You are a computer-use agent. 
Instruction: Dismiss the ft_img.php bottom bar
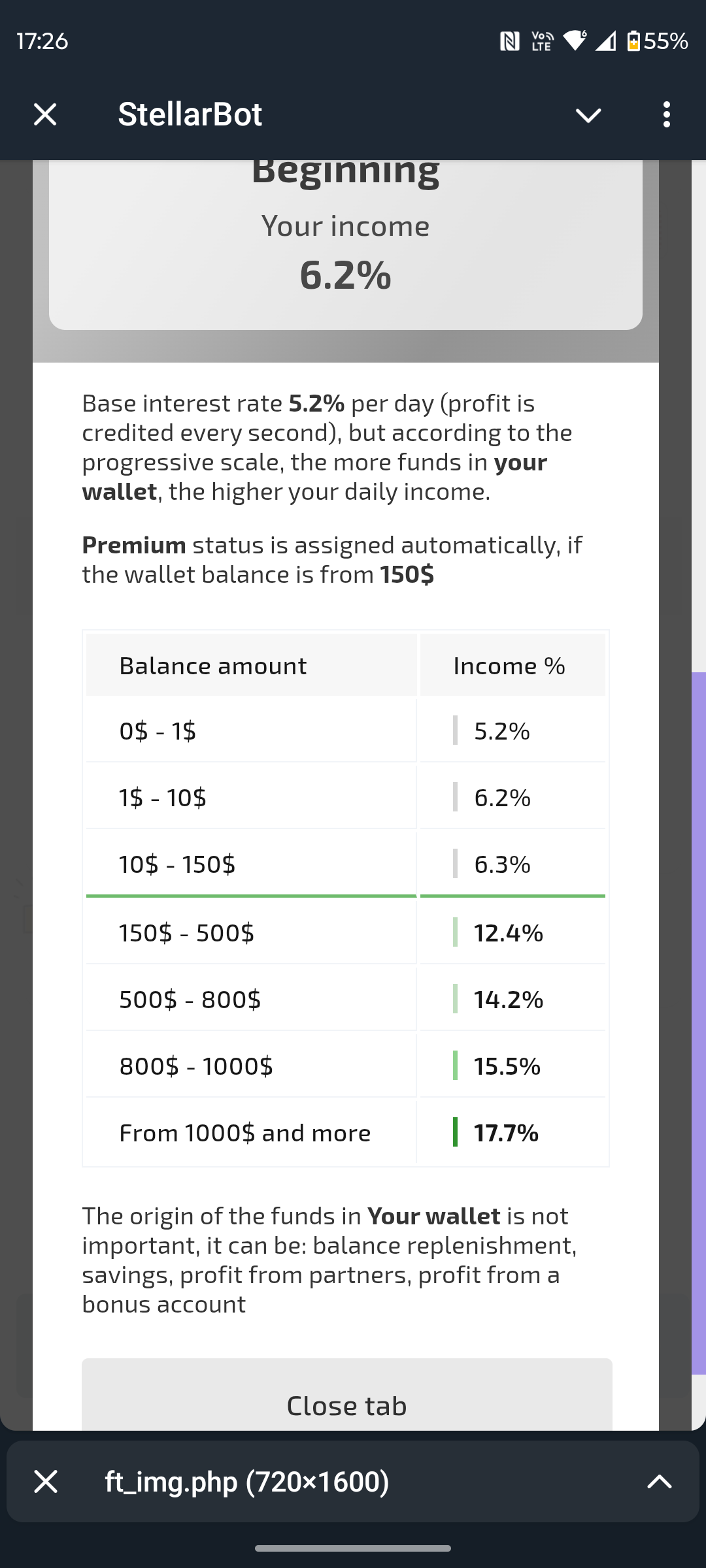(x=46, y=1481)
